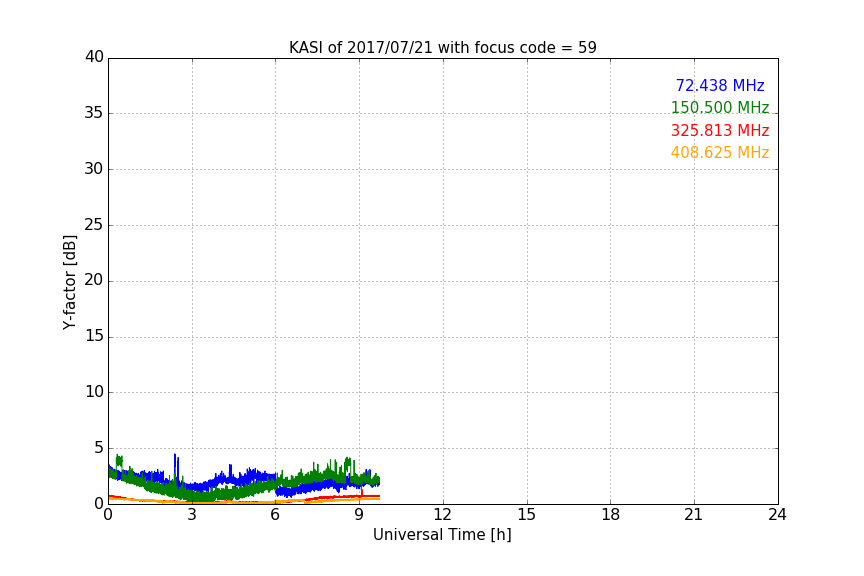The width and height of the screenshot is (864, 576).
Task: Click the x-axis tick label 6
Action: point(275,515)
